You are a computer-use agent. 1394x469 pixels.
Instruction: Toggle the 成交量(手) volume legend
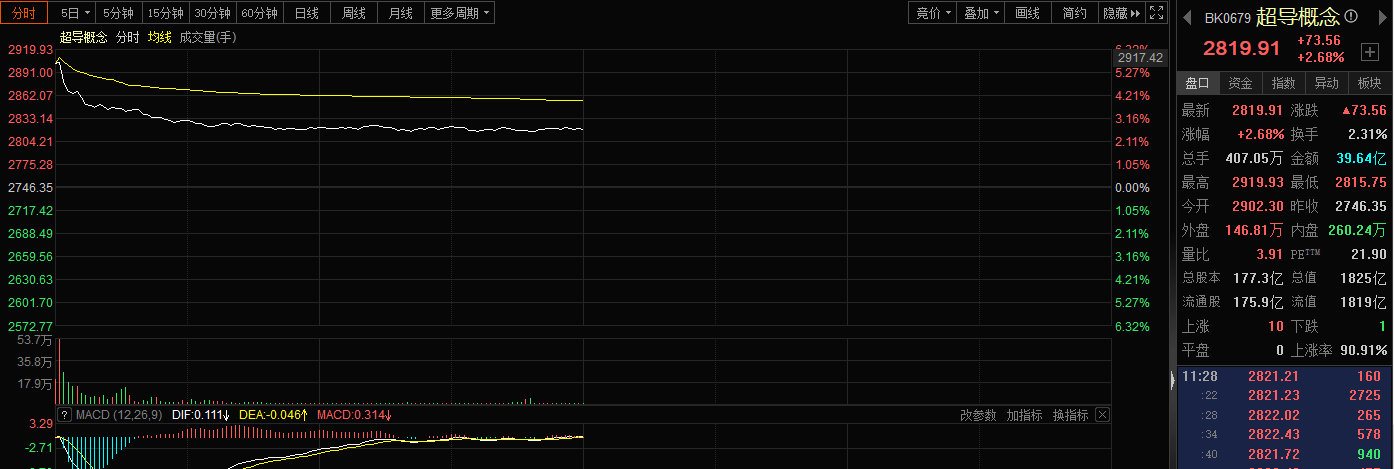(x=208, y=37)
